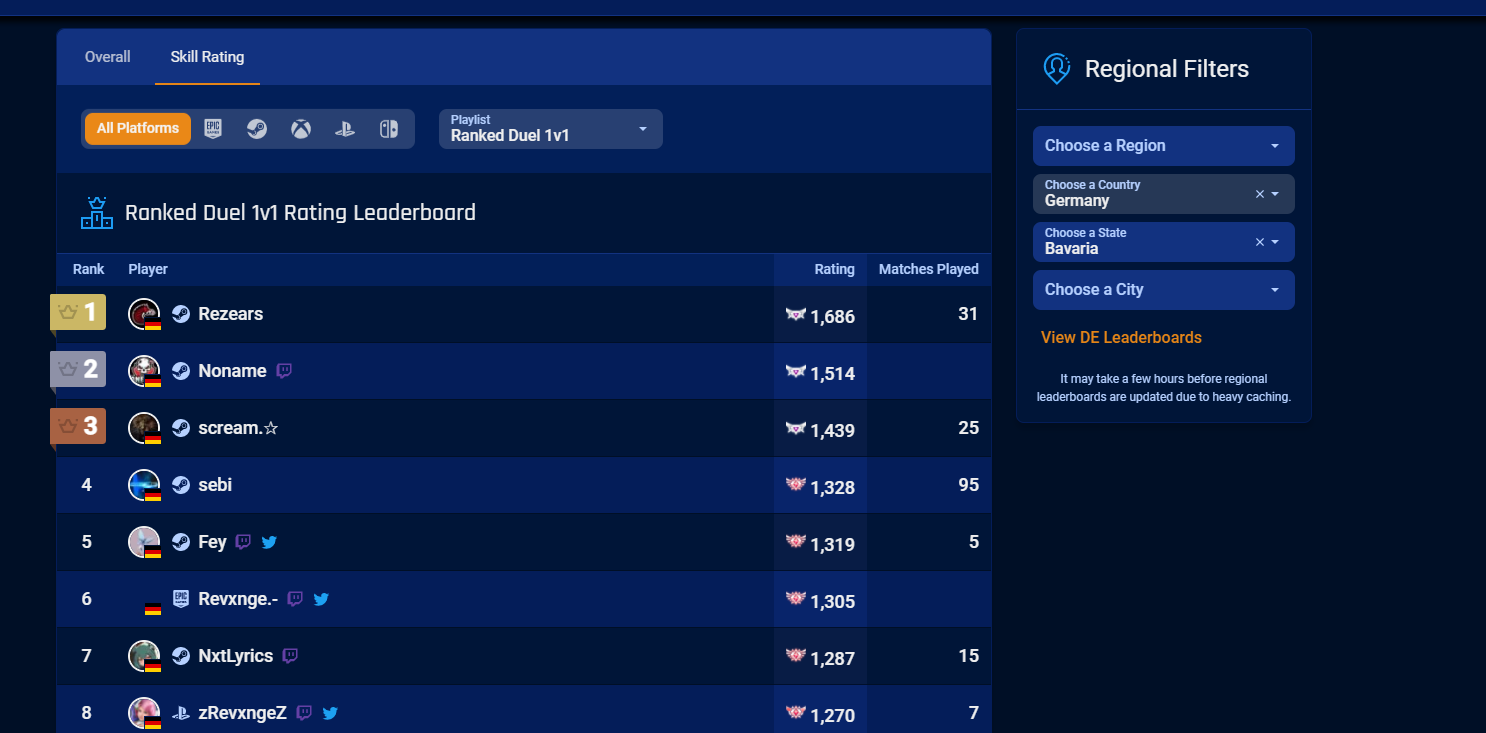Click the rating value 1,514

click(x=833, y=374)
